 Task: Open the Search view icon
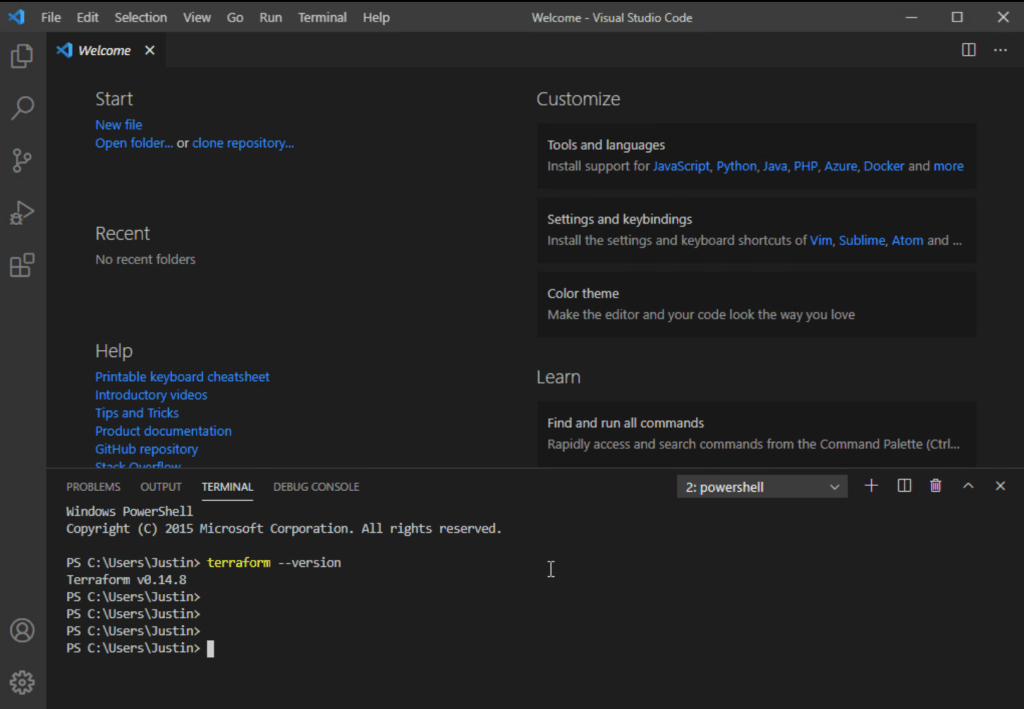point(22,108)
